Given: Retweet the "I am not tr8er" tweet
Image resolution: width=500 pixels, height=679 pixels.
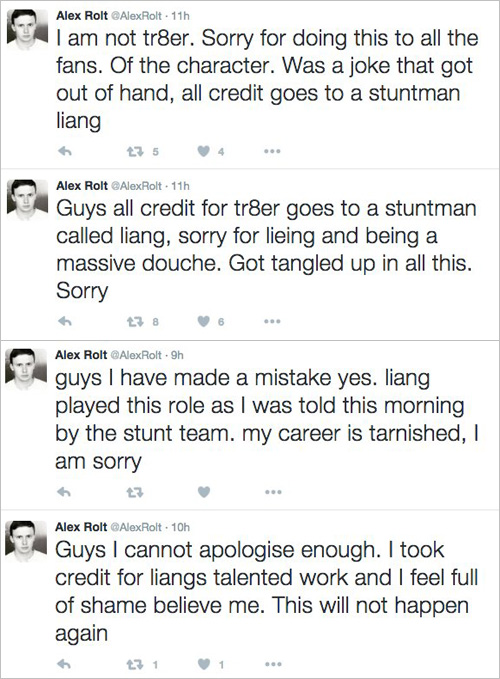Looking at the screenshot, I should coord(134,152).
